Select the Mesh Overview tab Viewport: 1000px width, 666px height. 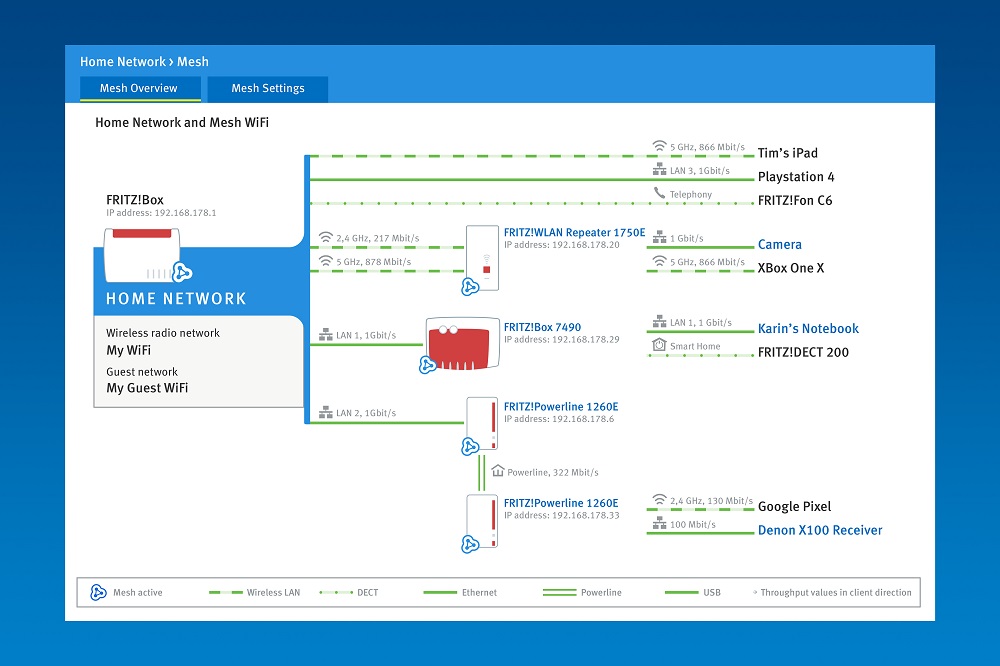(x=138, y=89)
